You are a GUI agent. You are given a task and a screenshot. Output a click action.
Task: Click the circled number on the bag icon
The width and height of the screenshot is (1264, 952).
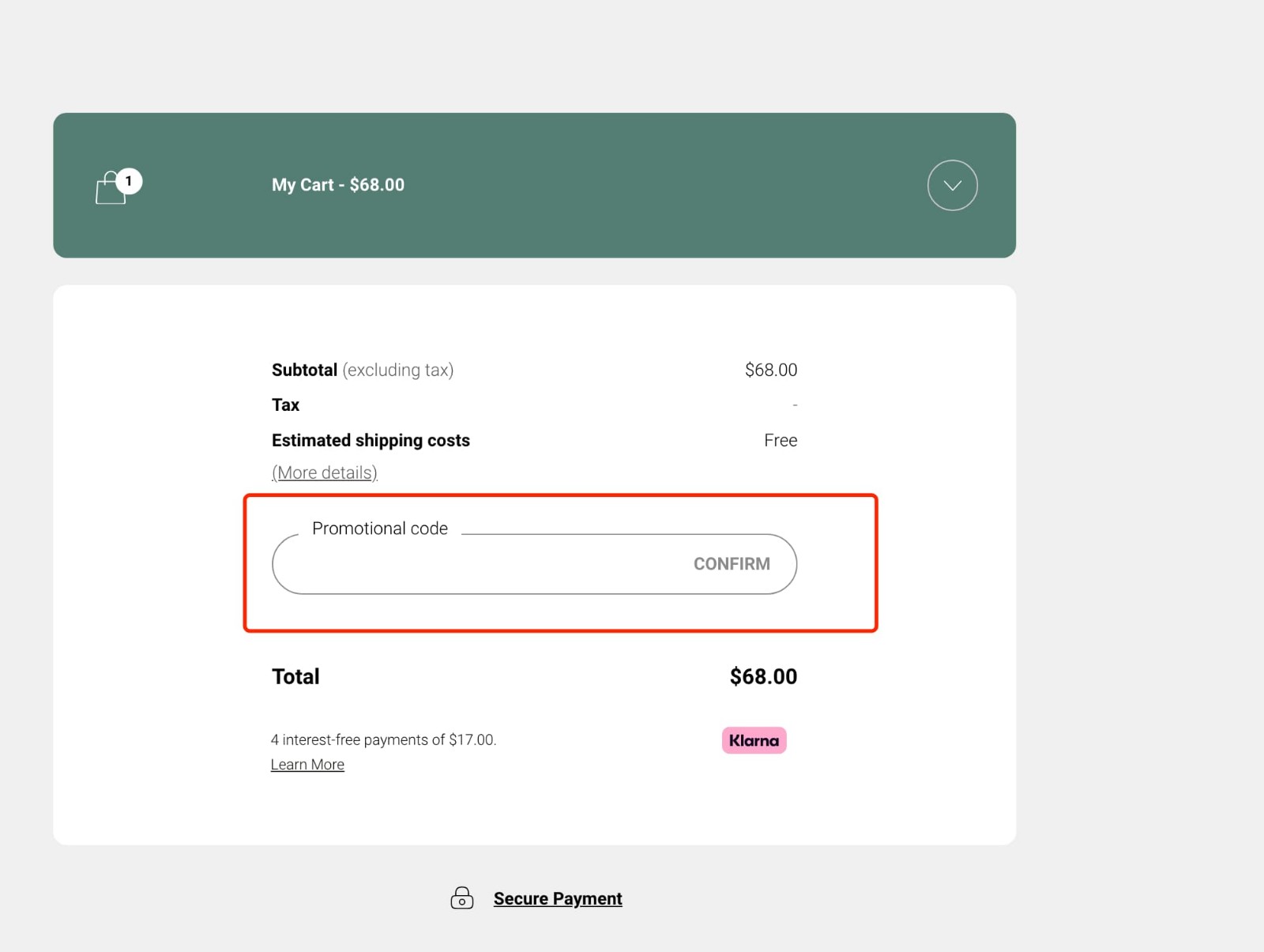click(x=129, y=180)
